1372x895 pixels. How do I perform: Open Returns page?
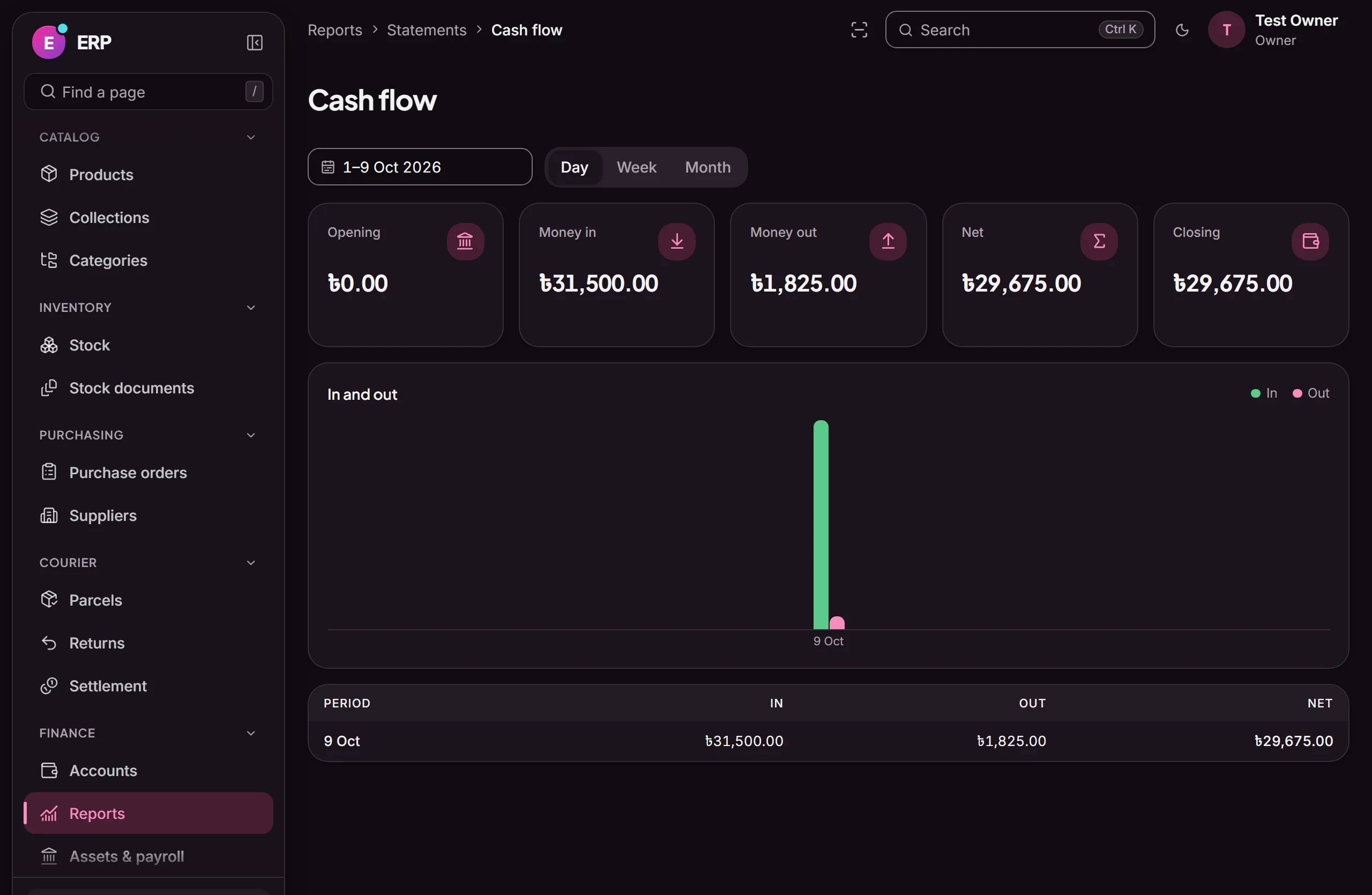click(148, 643)
